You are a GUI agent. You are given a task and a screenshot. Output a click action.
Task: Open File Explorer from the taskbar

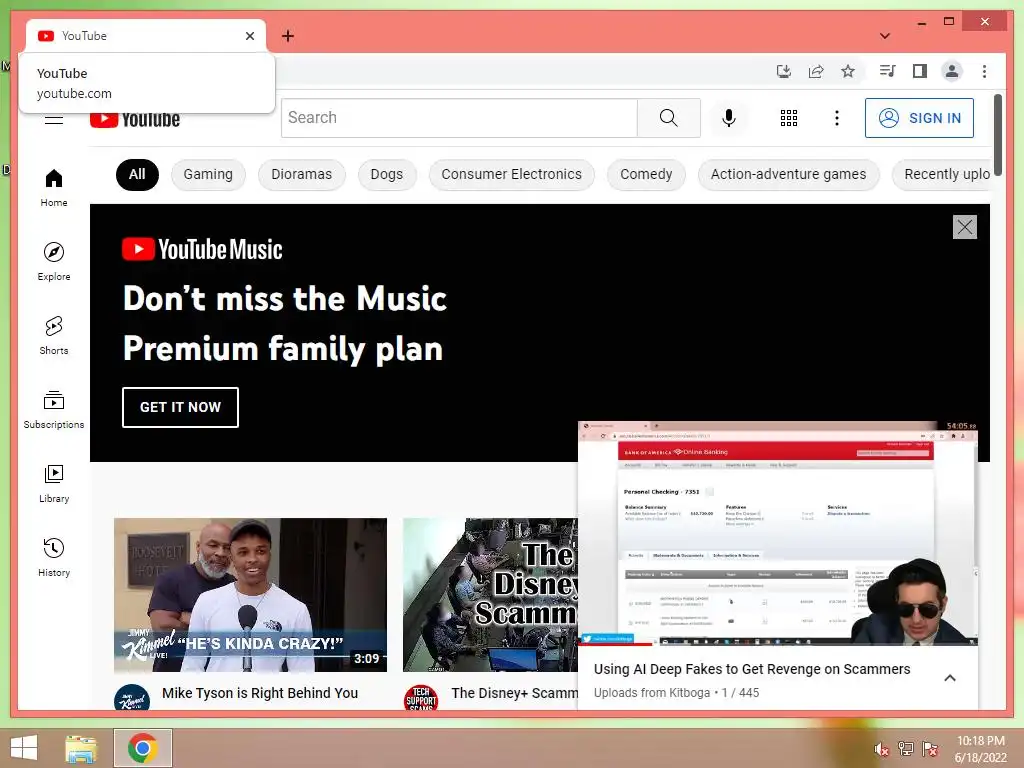point(81,748)
